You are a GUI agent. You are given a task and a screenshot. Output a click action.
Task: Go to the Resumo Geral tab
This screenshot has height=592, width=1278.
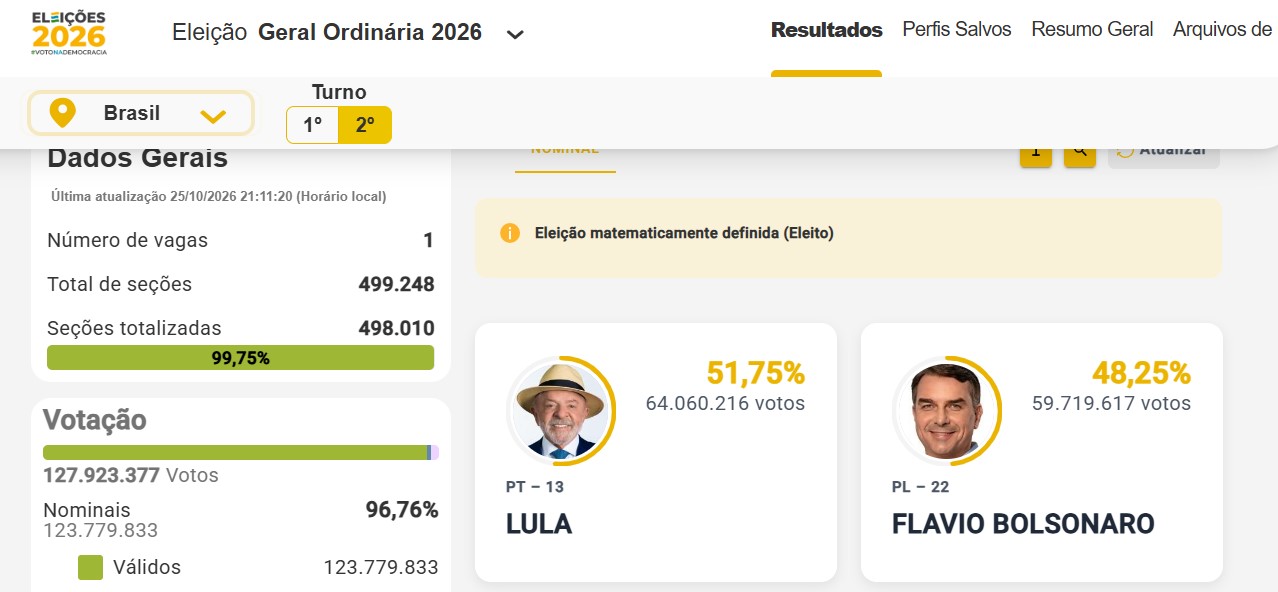click(1092, 30)
